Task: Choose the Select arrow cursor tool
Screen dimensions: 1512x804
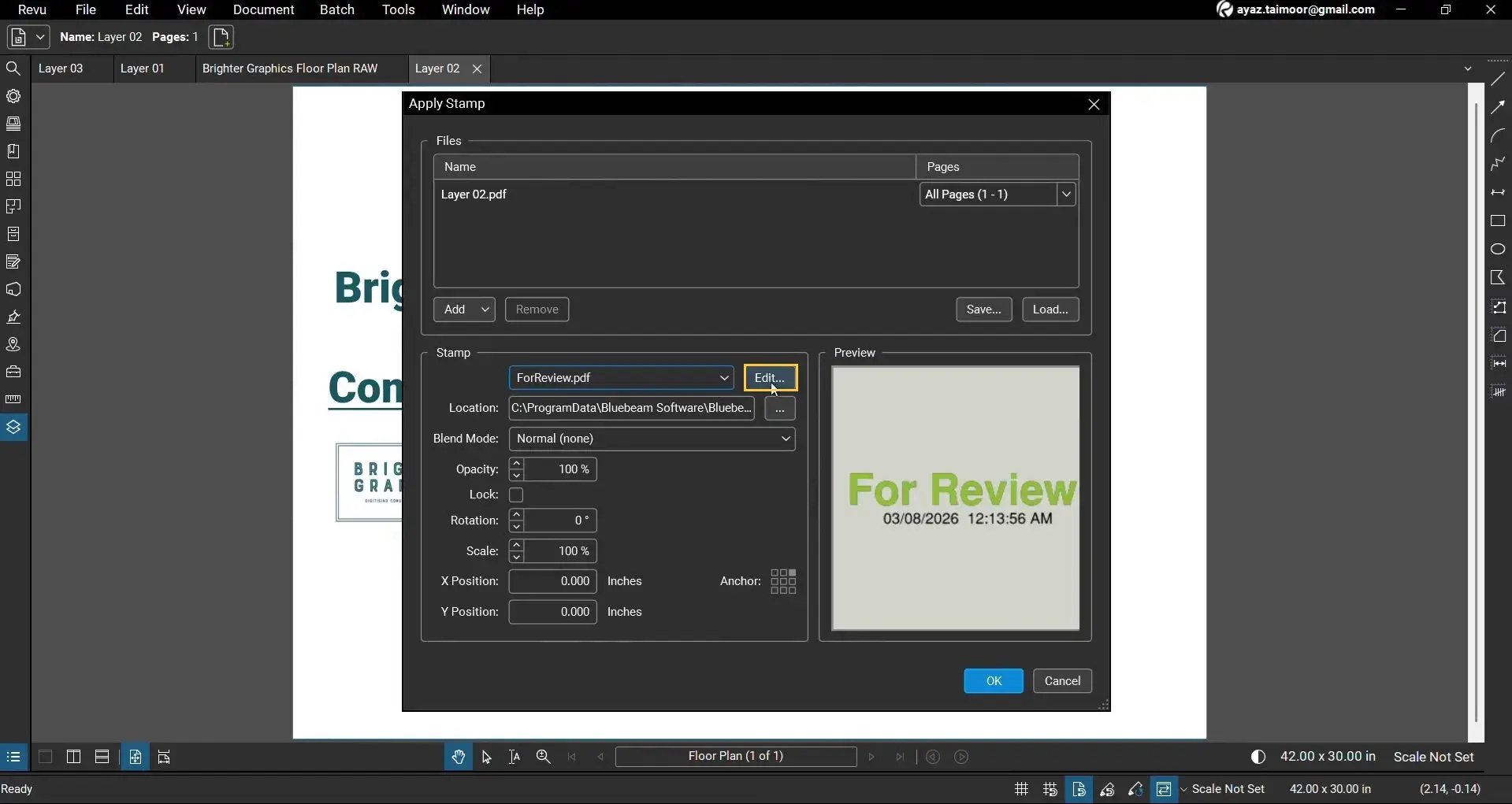Action: click(486, 757)
